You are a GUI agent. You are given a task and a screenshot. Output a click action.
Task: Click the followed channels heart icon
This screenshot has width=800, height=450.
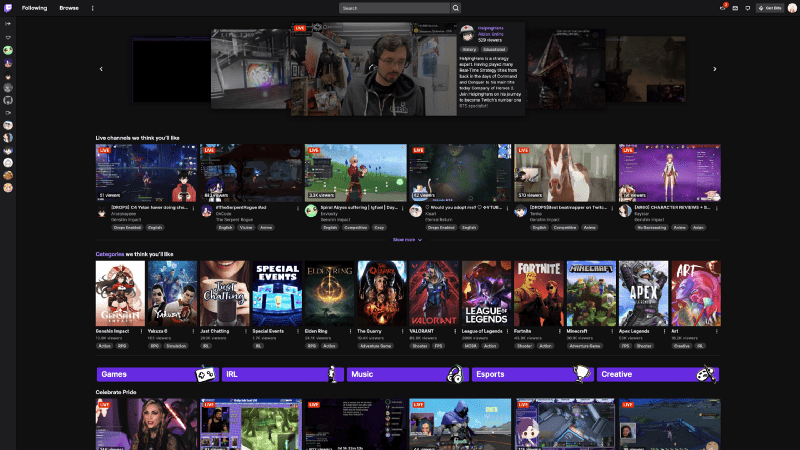(x=8, y=38)
